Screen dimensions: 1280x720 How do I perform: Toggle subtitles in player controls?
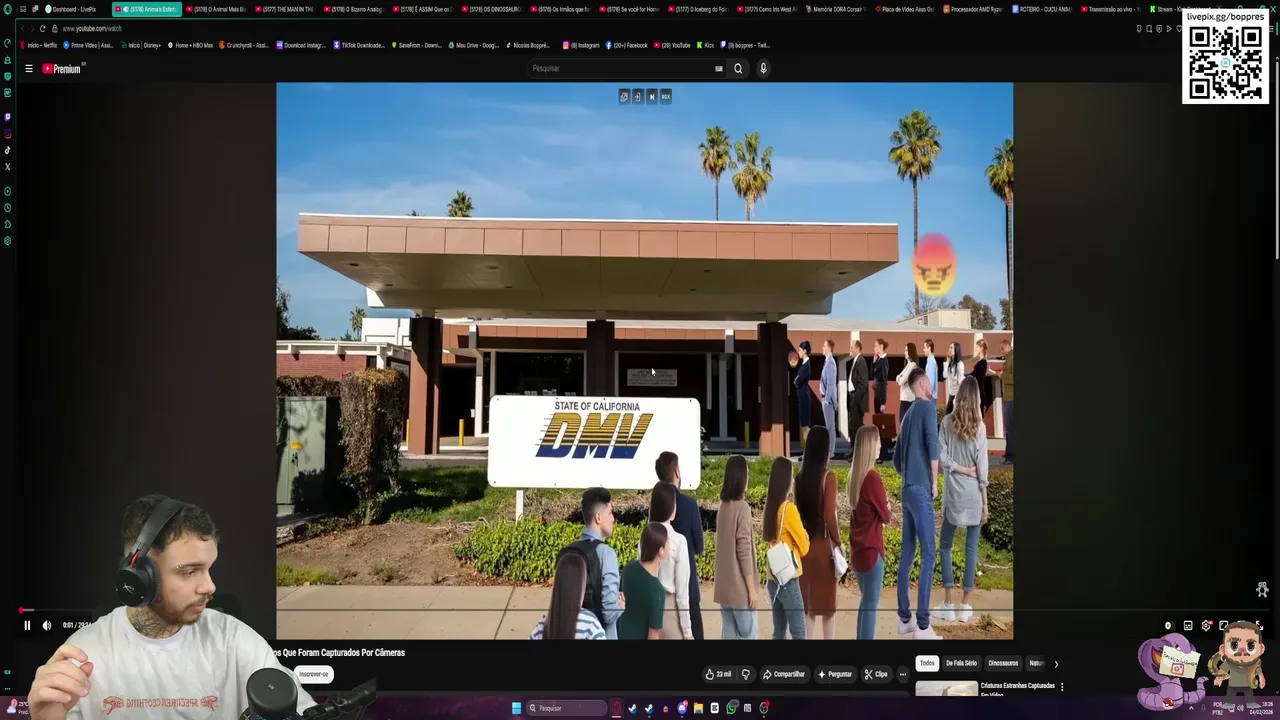point(1188,626)
